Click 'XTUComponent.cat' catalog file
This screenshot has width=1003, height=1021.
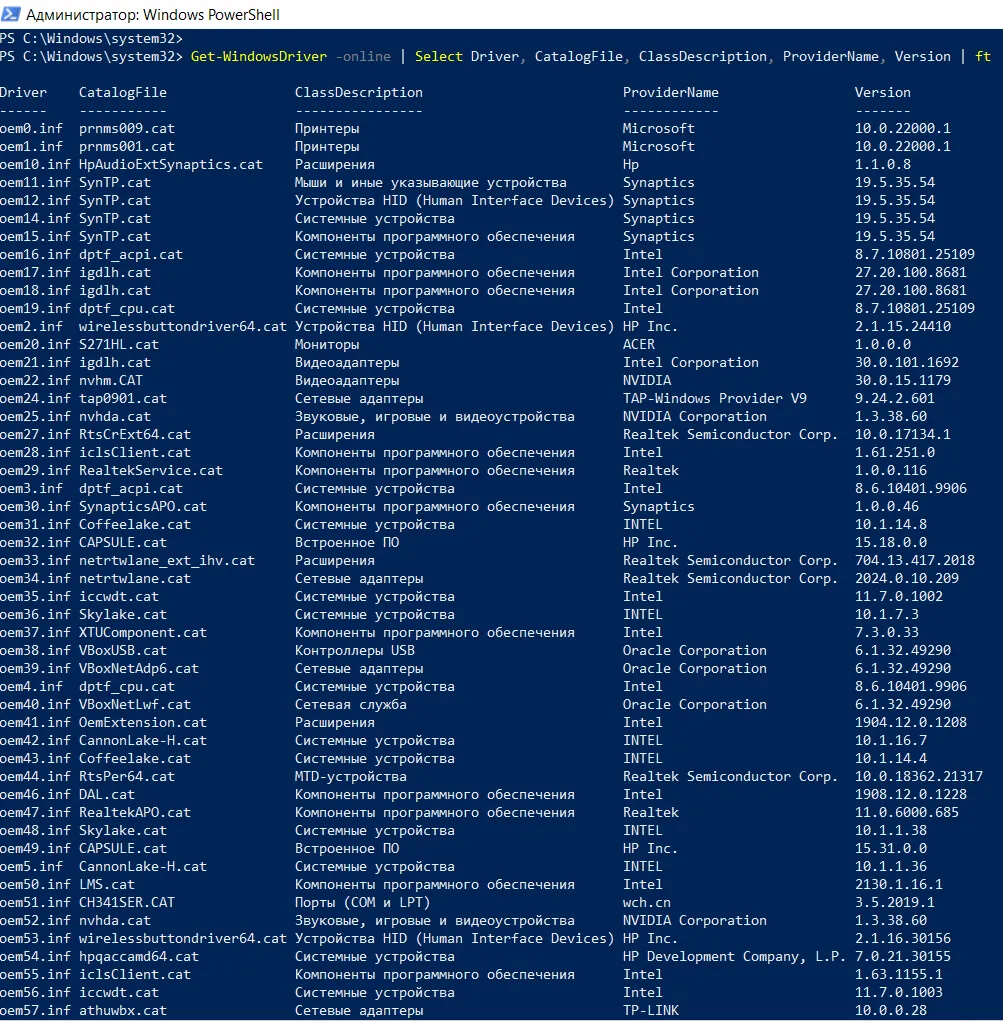tap(143, 633)
